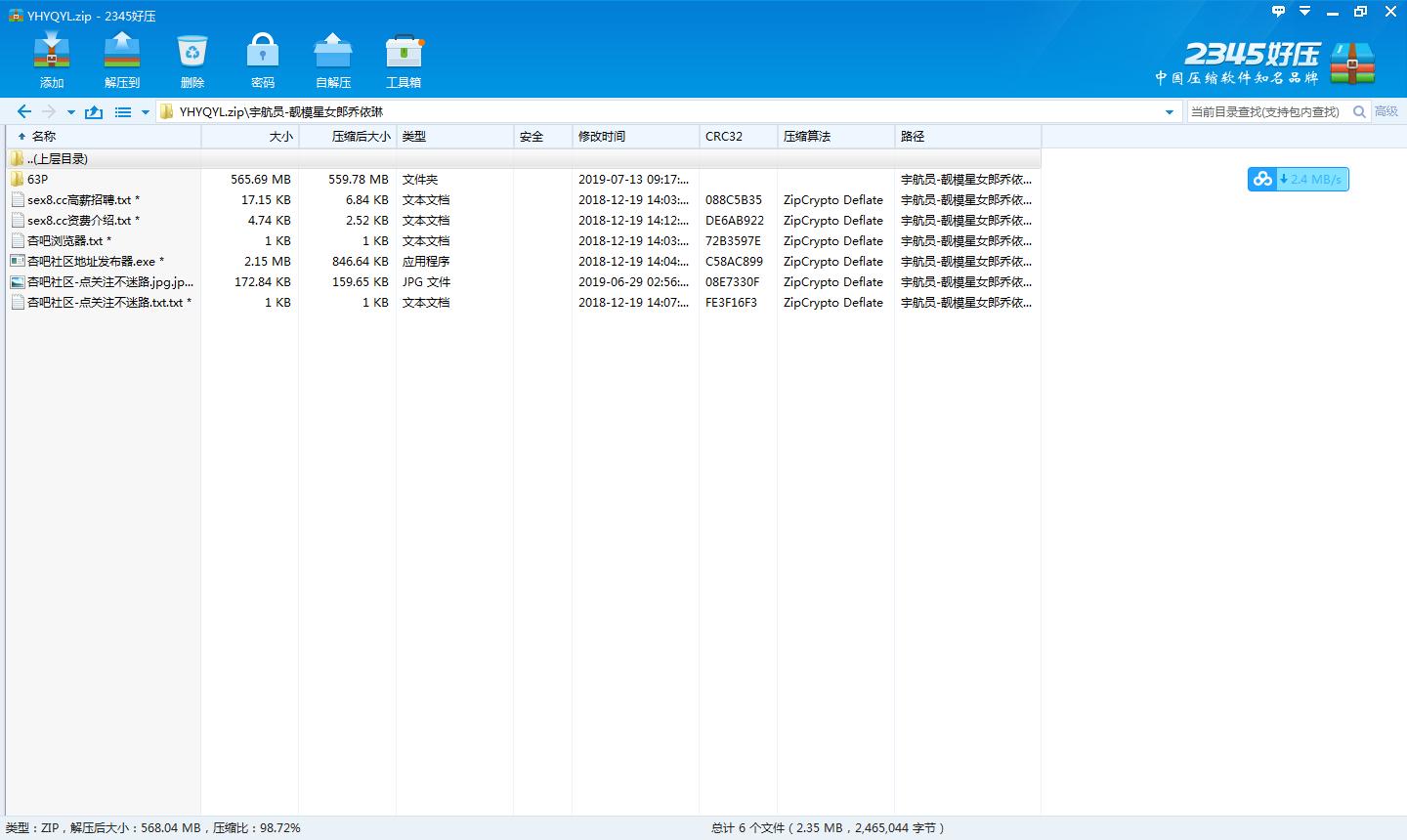This screenshot has height=840, width=1407.
Task: Select file 杏吧浏览器.txt
Action: [x=524, y=240]
